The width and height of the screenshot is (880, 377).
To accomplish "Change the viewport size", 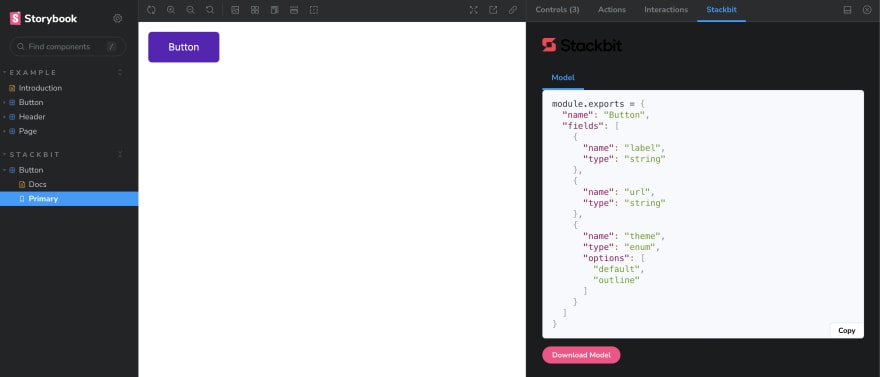I will [x=274, y=10].
